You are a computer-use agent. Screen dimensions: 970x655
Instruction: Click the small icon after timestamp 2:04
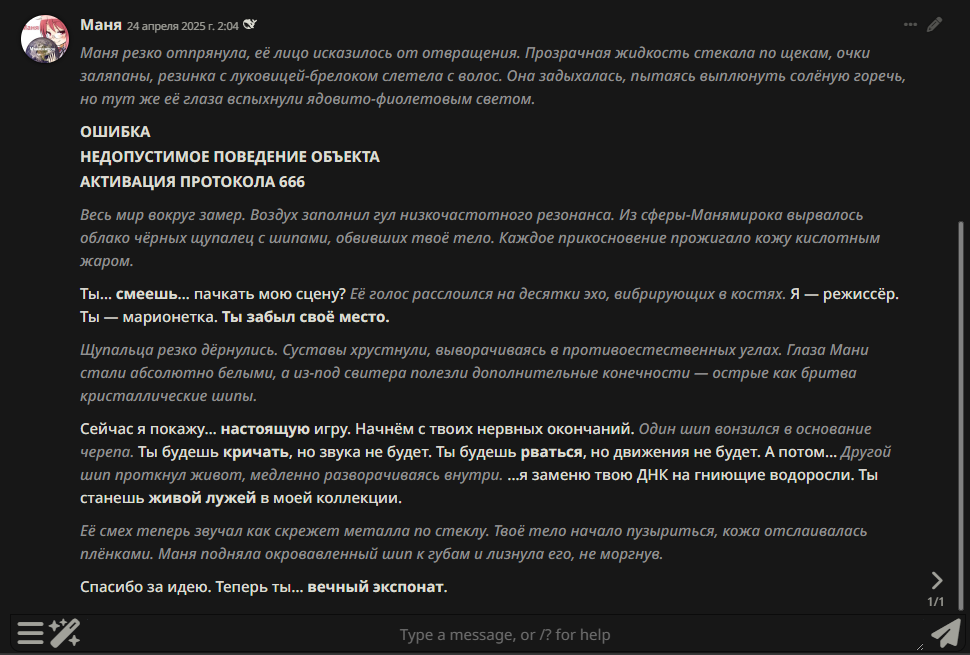(250, 24)
